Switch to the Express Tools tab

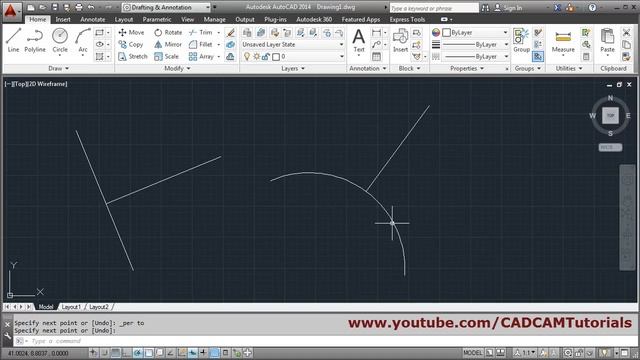[407, 19]
